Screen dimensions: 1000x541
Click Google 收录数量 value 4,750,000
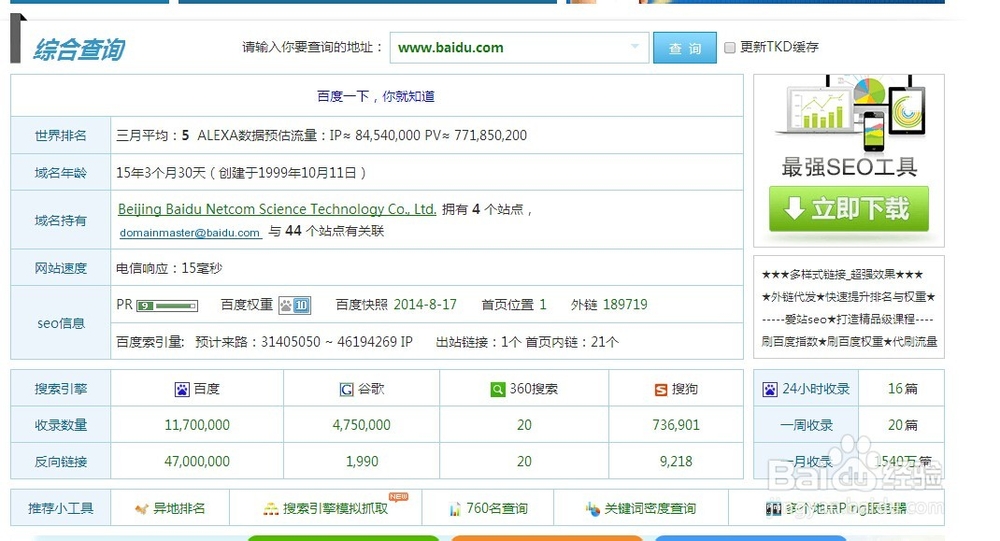point(362,425)
